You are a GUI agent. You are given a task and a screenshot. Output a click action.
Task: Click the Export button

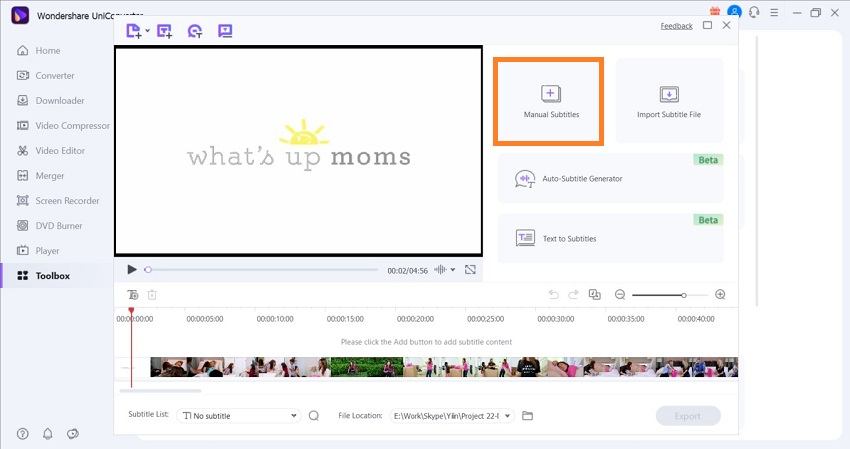pyautogui.click(x=688, y=416)
